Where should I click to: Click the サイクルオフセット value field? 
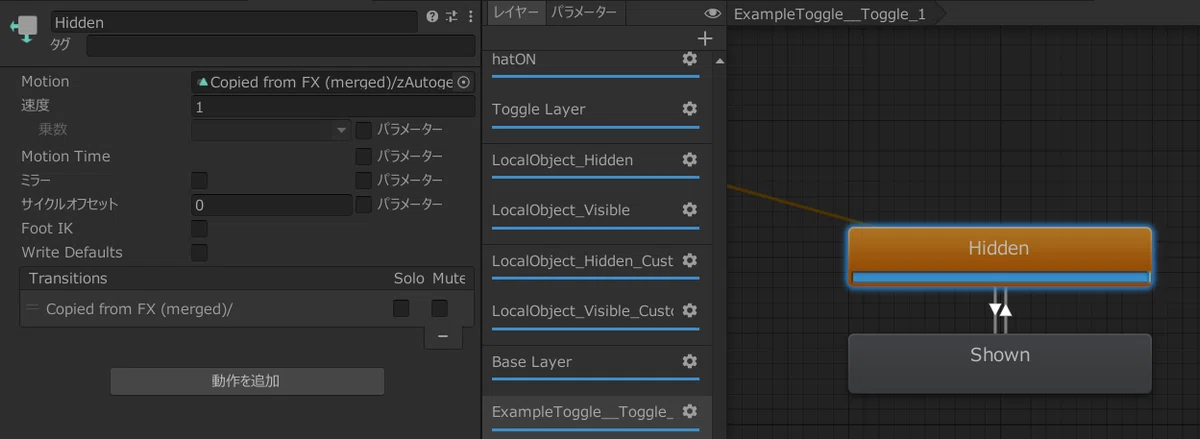coord(271,204)
